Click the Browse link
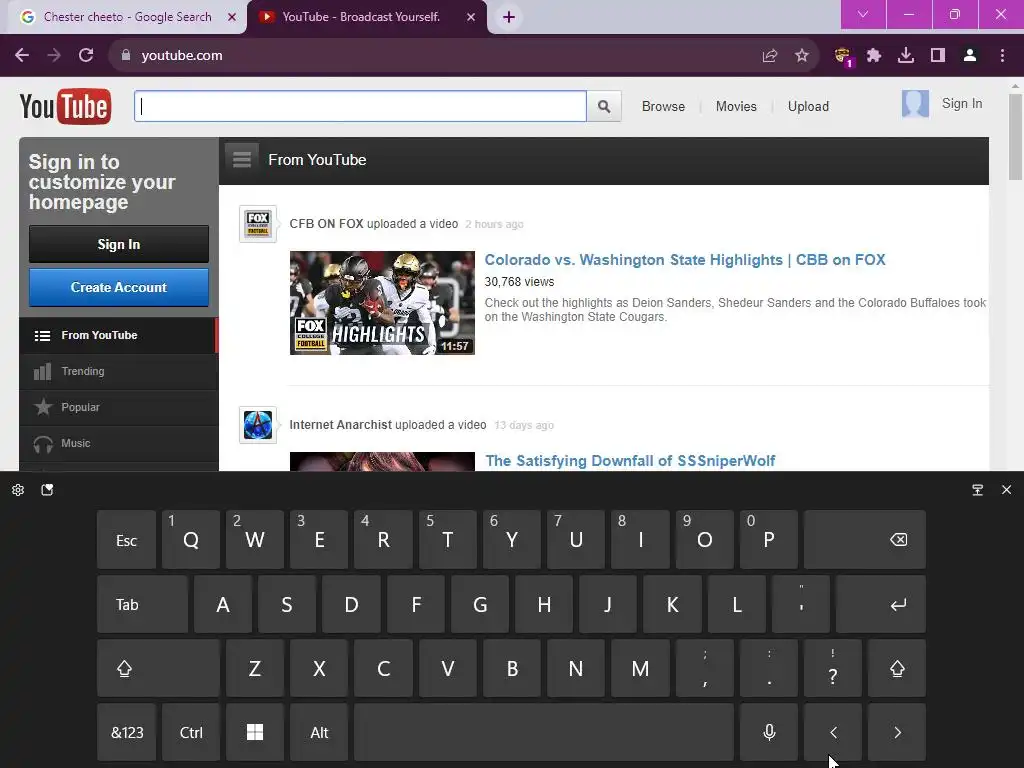The height and width of the screenshot is (768, 1024). (663, 106)
